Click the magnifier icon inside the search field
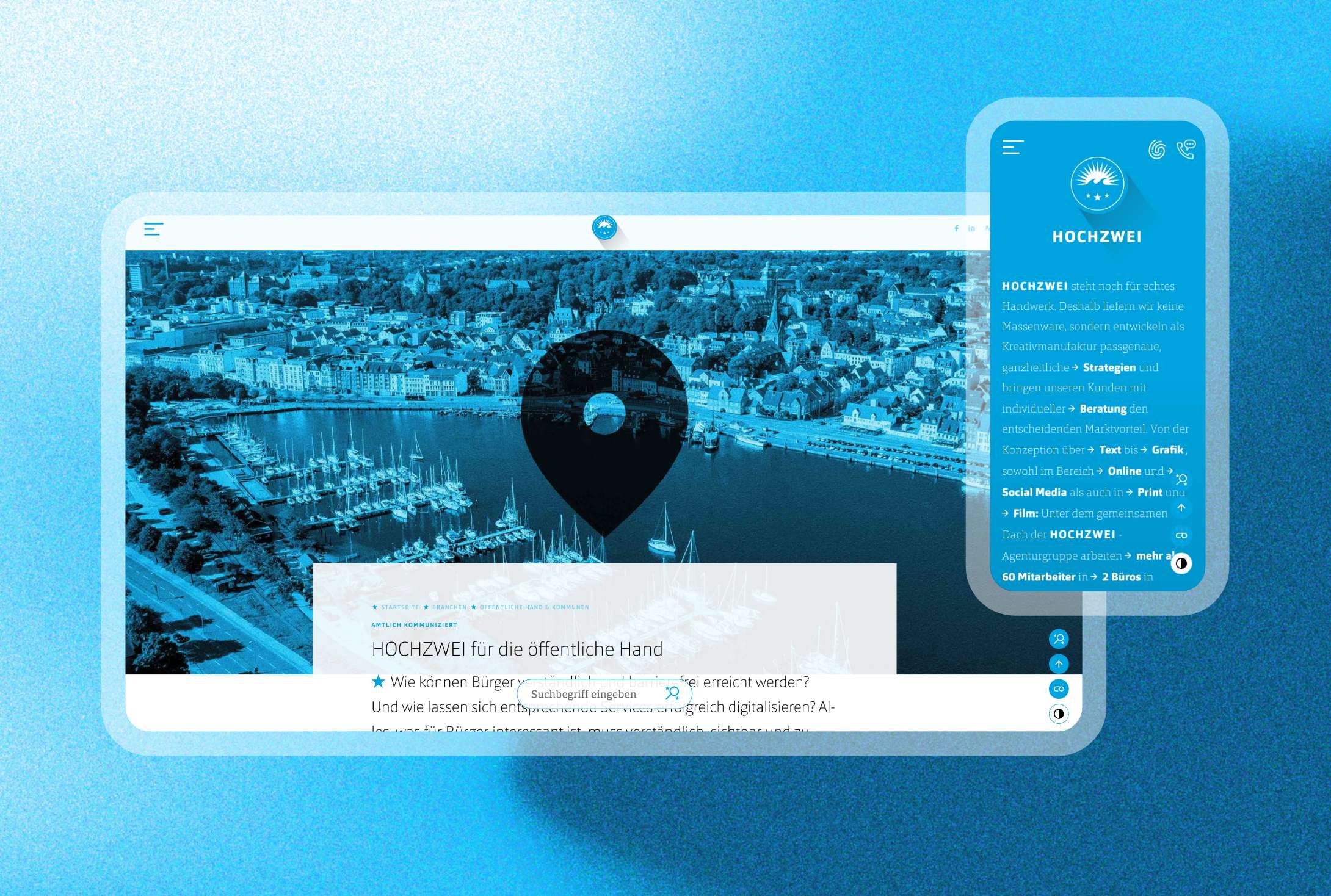 [x=672, y=693]
